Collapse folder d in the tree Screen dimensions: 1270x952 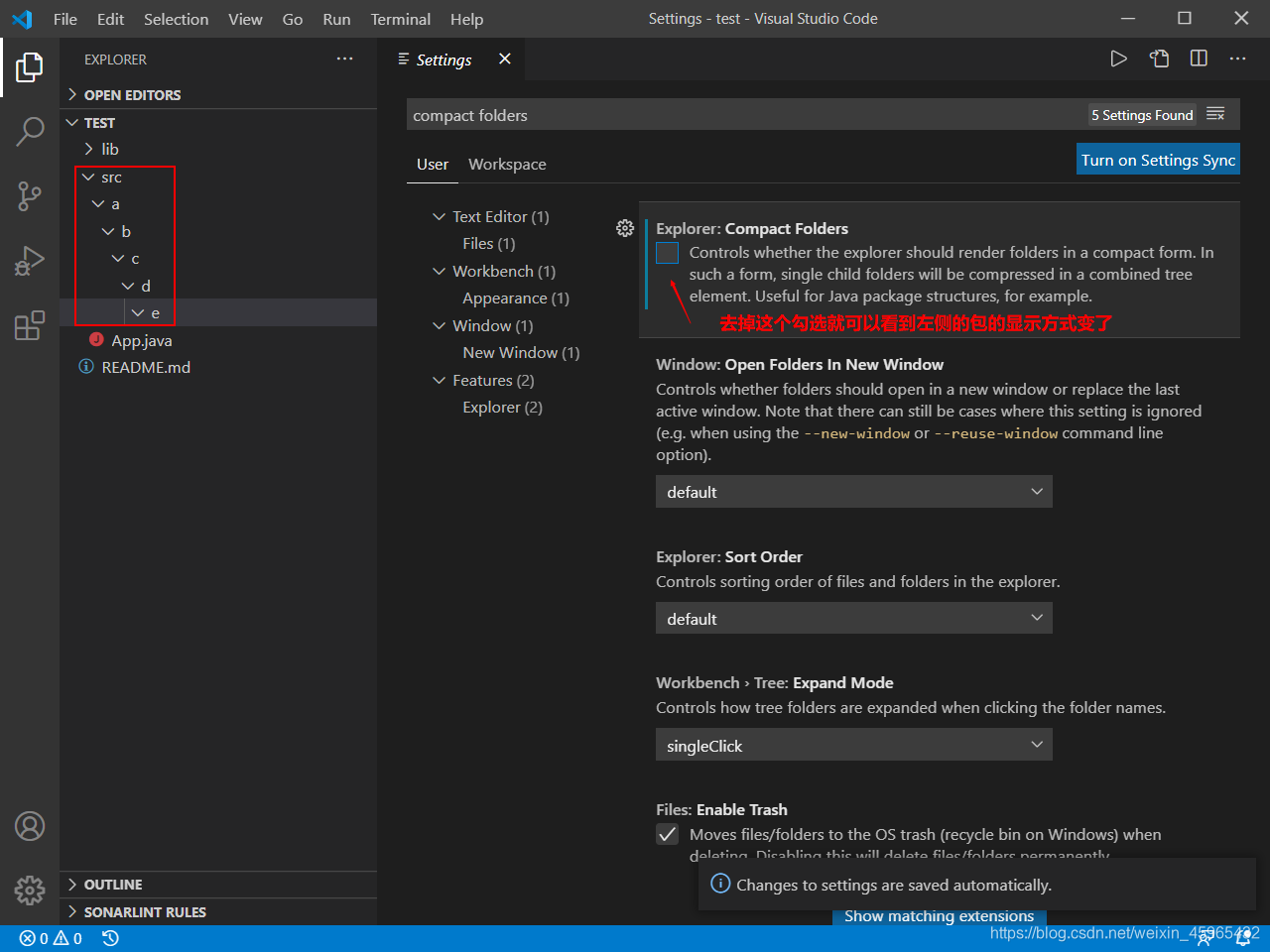218,286
